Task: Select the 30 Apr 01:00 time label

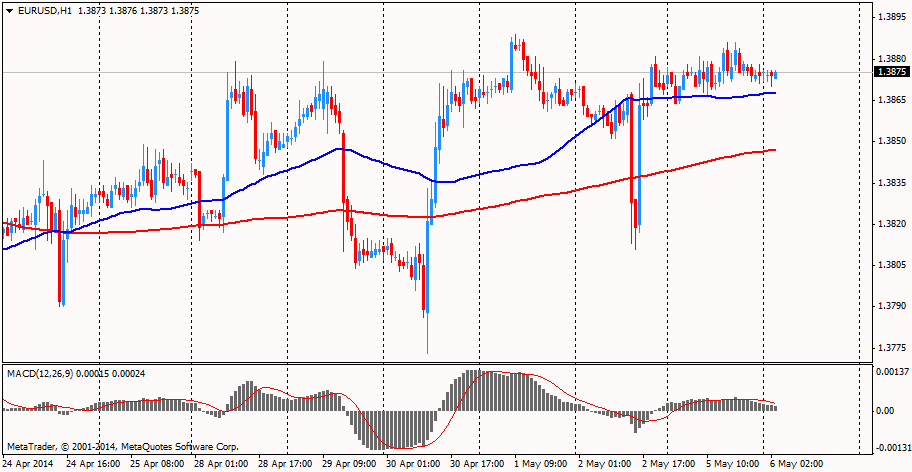Action: [413, 464]
